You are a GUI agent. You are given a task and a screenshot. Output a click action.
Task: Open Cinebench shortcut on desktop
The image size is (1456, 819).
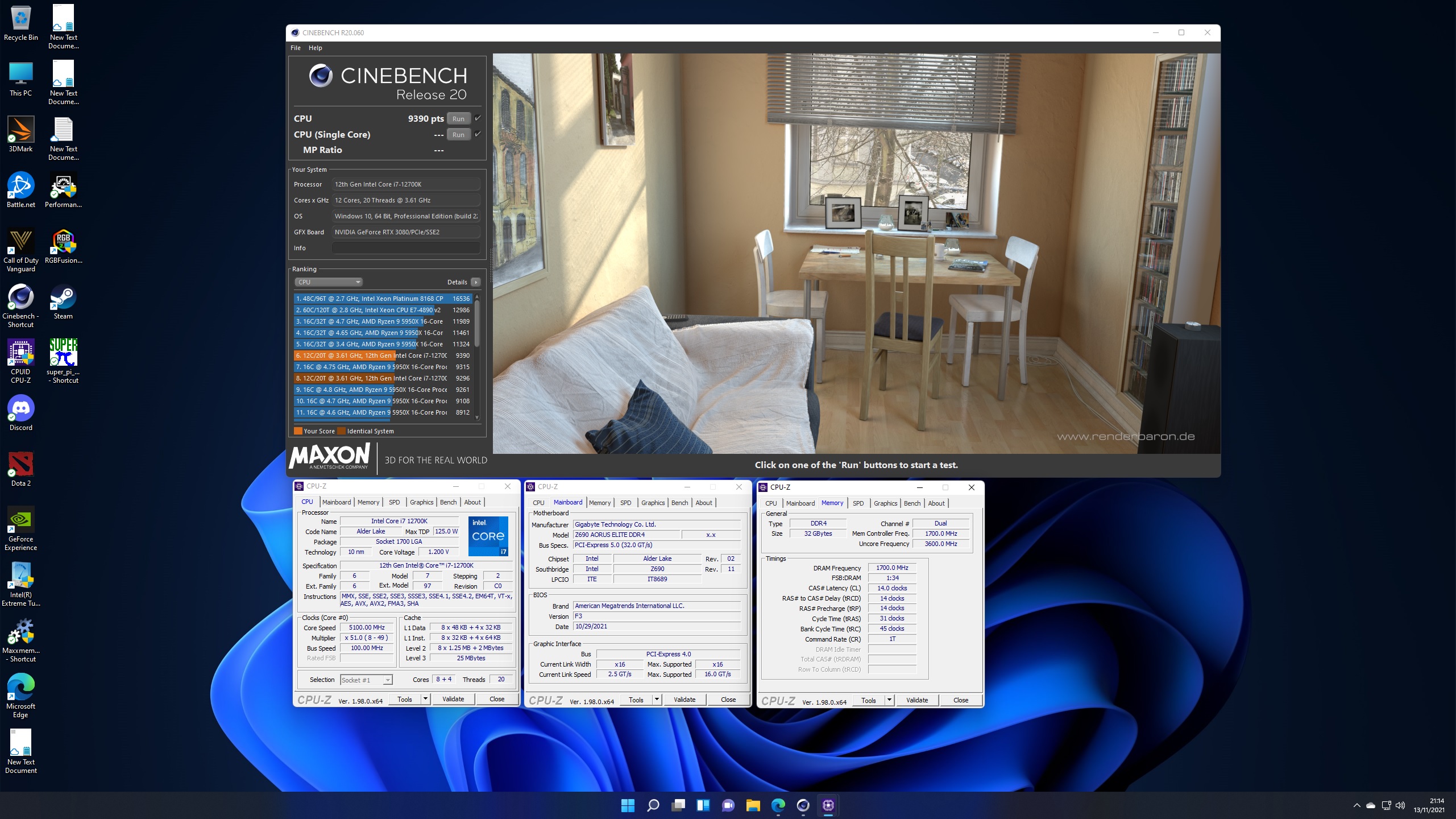[x=21, y=306]
